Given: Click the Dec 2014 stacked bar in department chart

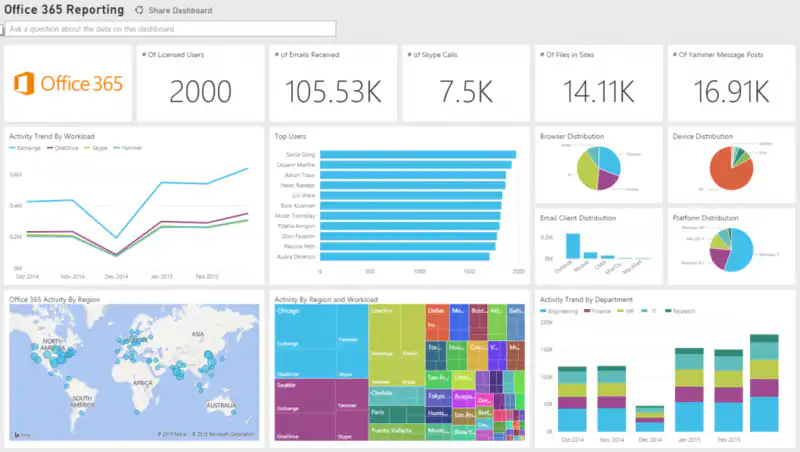Looking at the screenshot, I should (x=650, y=420).
